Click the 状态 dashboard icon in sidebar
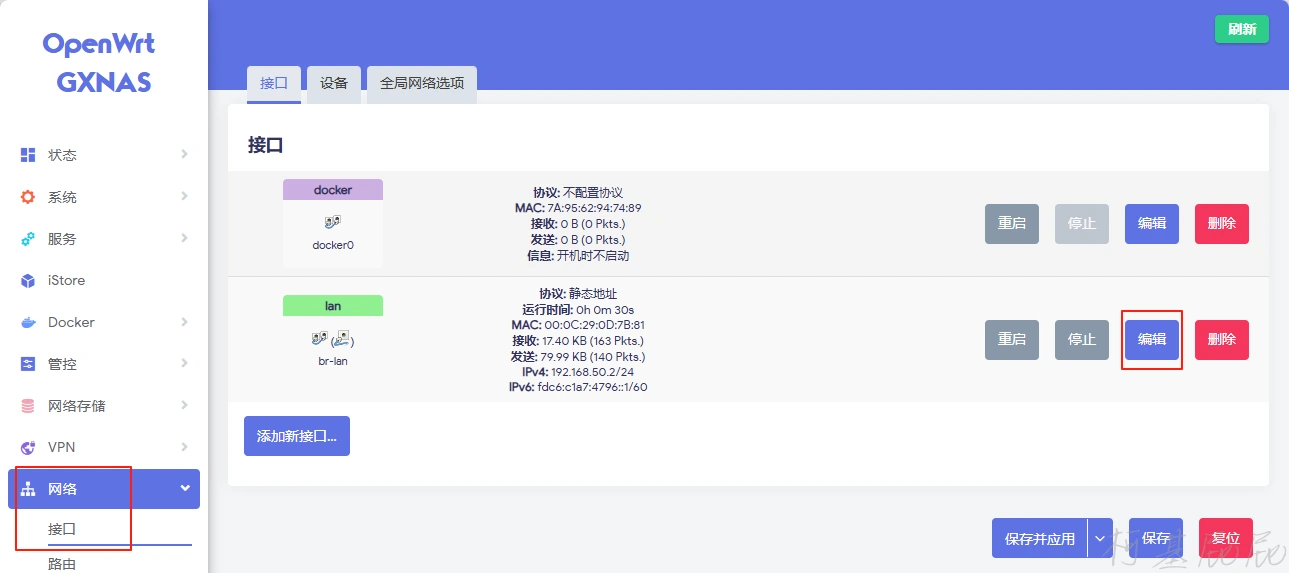Viewport: 1289px width, 573px height. coord(28,155)
